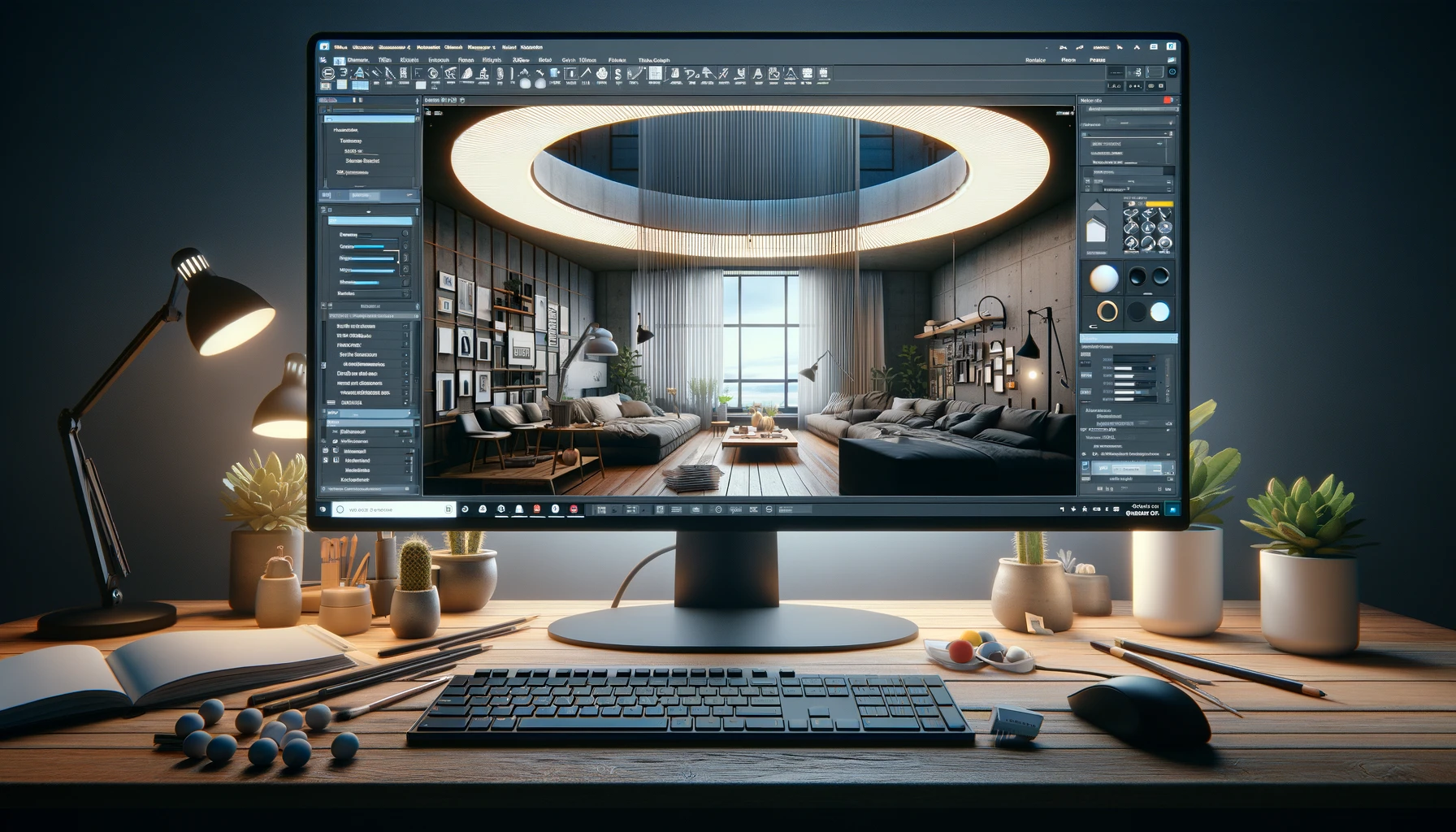Click the Peaus button at top right
The width and height of the screenshot is (1456, 832).
click(x=1097, y=60)
